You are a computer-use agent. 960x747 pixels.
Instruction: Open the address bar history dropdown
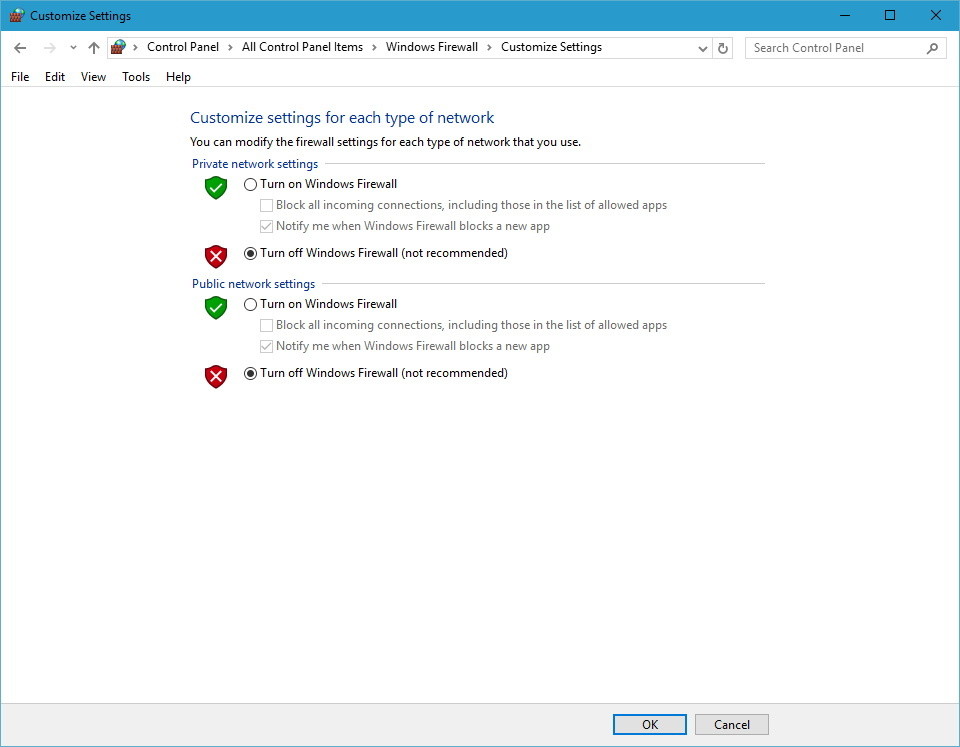pos(703,47)
